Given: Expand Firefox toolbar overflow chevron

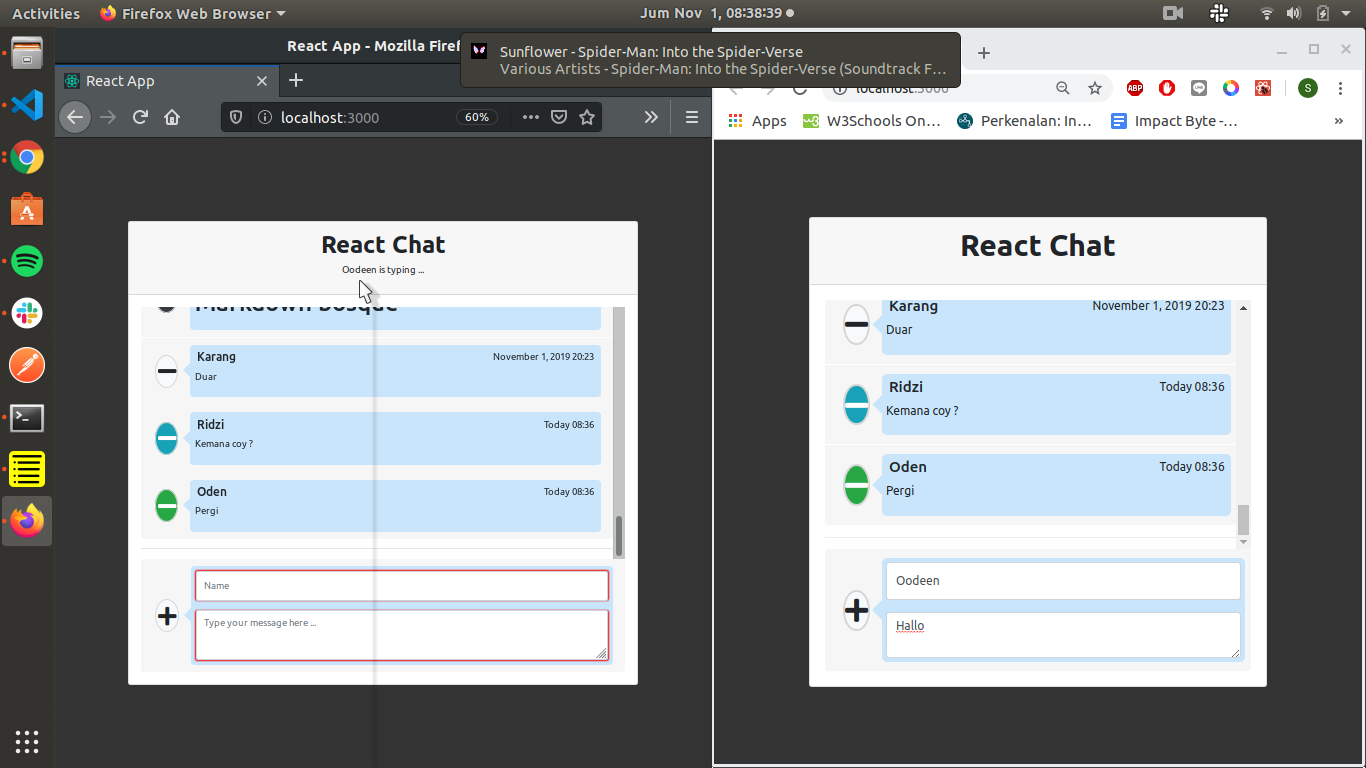Looking at the screenshot, I should click(651, 117).
